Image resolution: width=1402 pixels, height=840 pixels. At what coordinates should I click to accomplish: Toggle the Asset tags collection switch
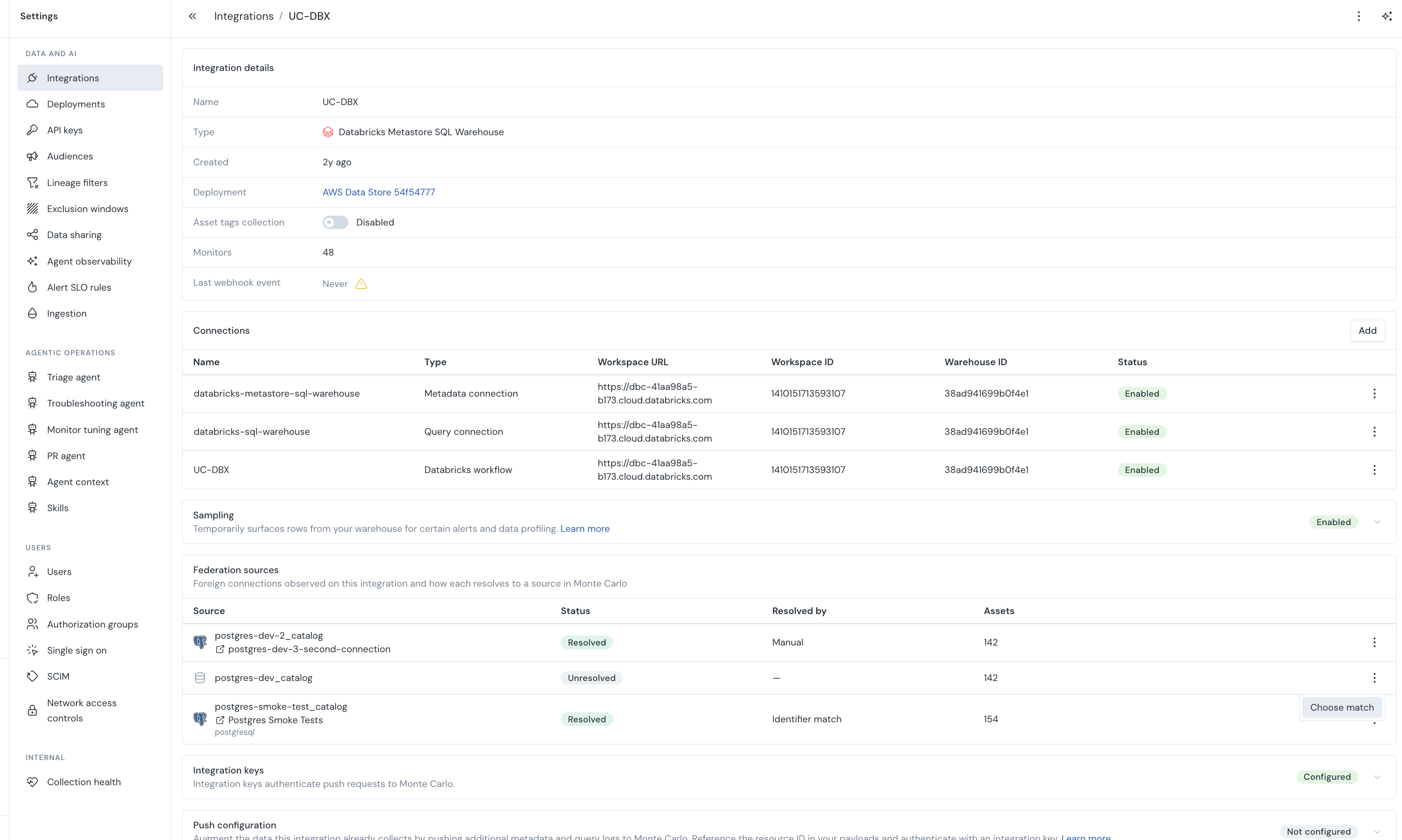(x=335, y=222)
